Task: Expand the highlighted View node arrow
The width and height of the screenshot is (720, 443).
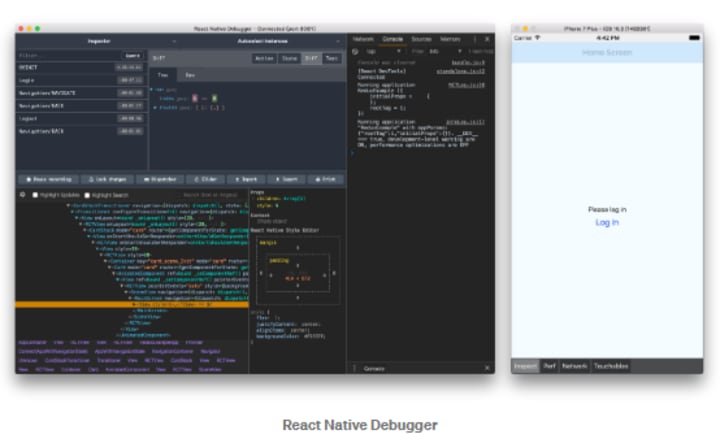Action: point(134,304)
